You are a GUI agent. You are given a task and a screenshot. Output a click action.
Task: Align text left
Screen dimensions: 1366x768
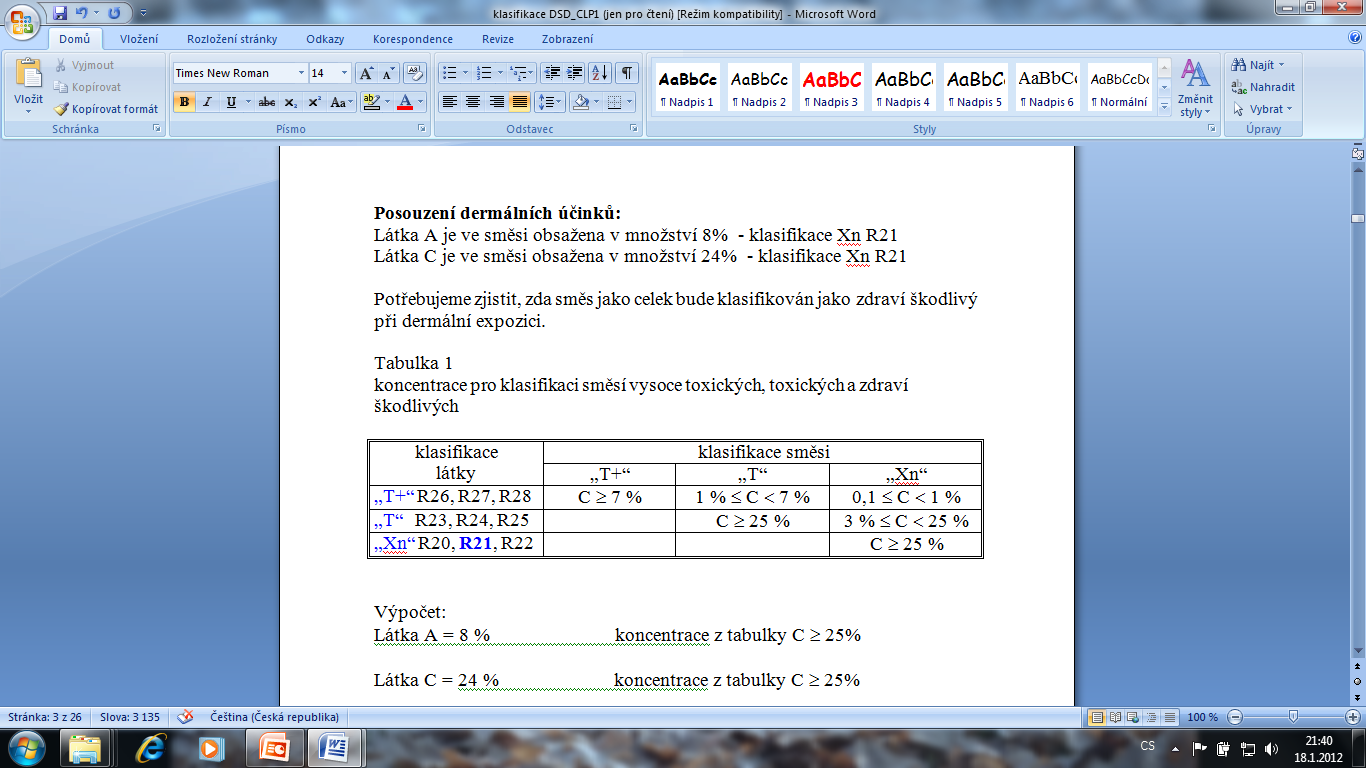pyautogui.click(x=450, y=102)
